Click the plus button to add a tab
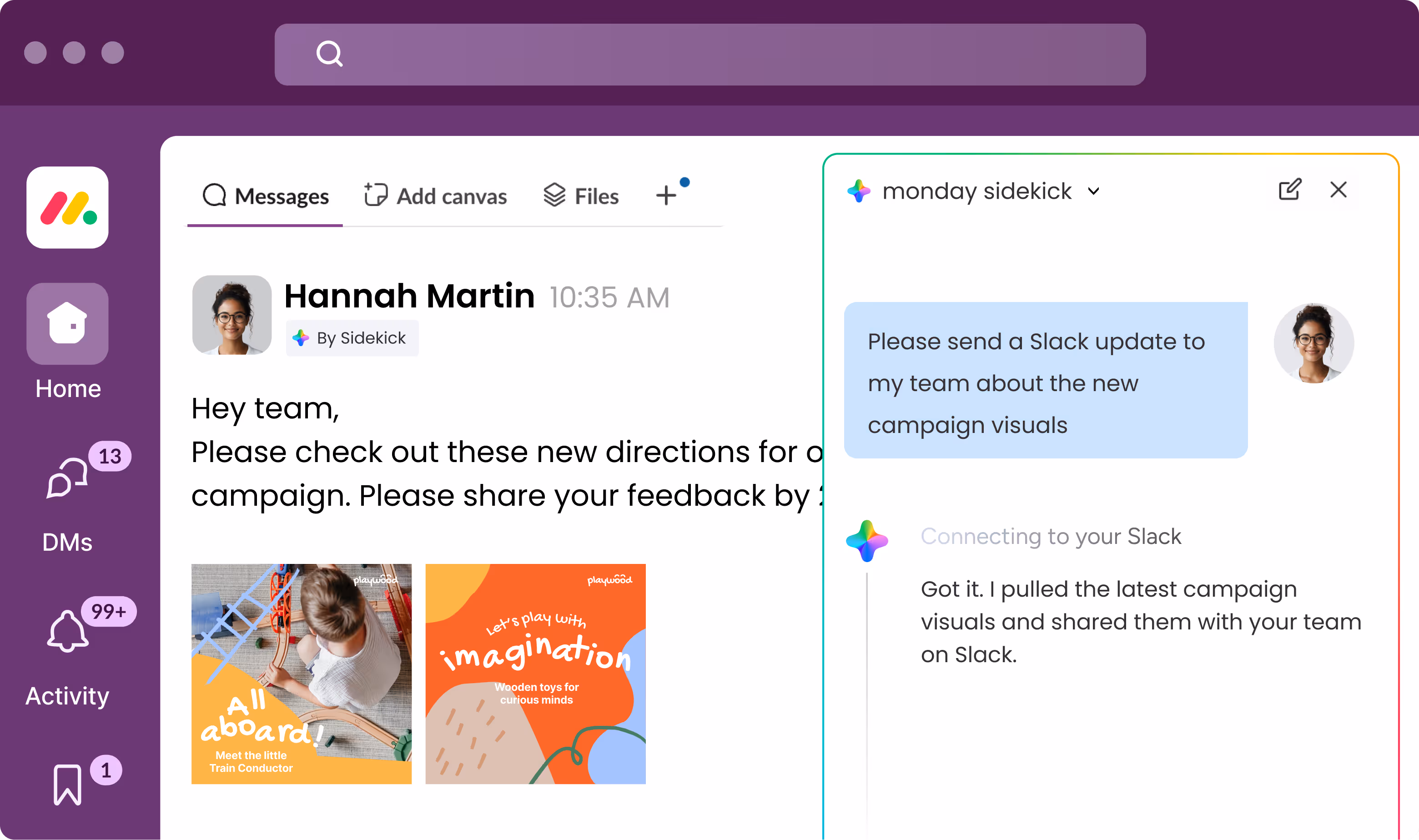Image resolution: width=1419 pixels, height=840 pixels. point(666,196)
